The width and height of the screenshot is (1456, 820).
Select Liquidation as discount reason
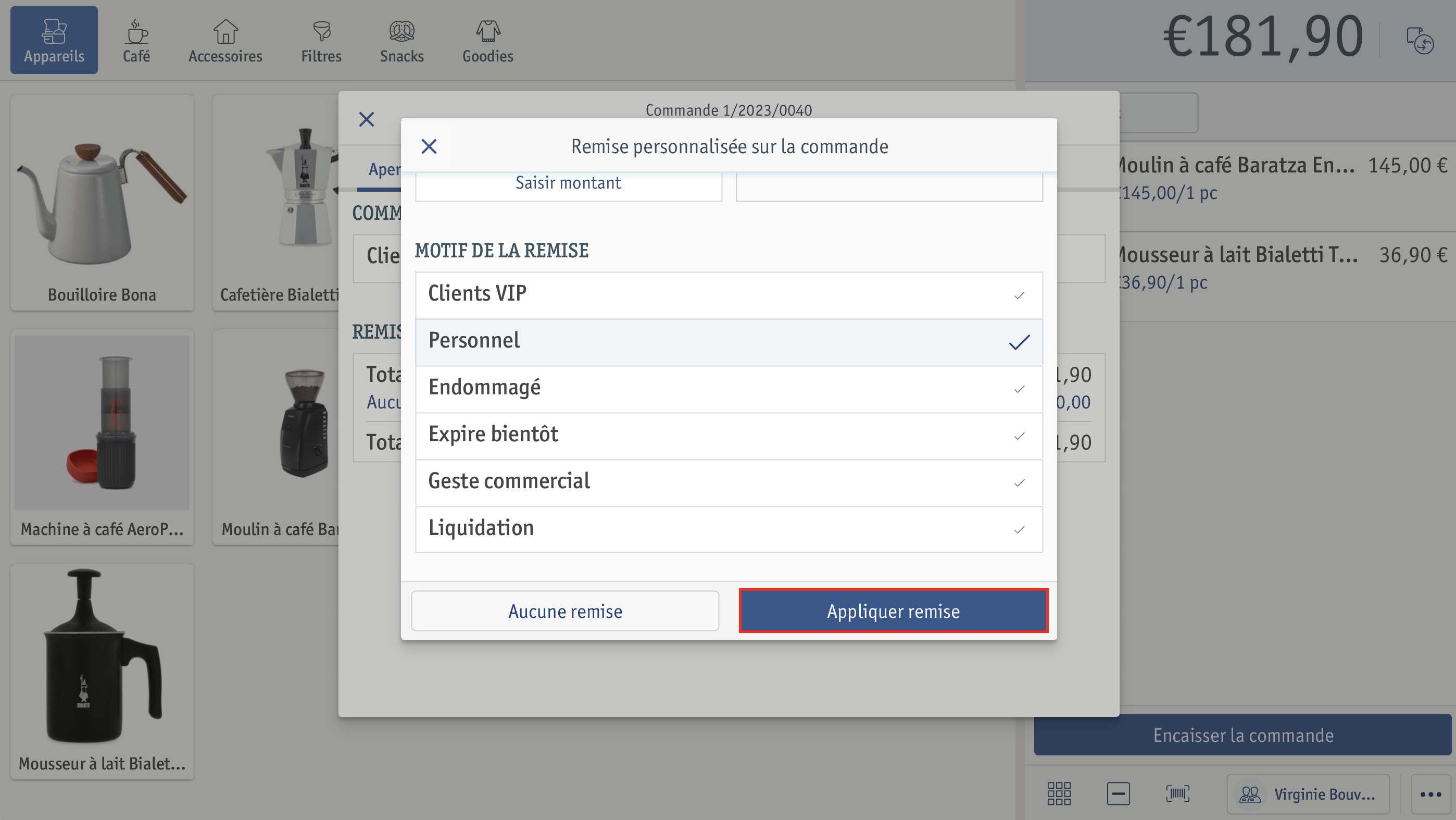[729, 529]
